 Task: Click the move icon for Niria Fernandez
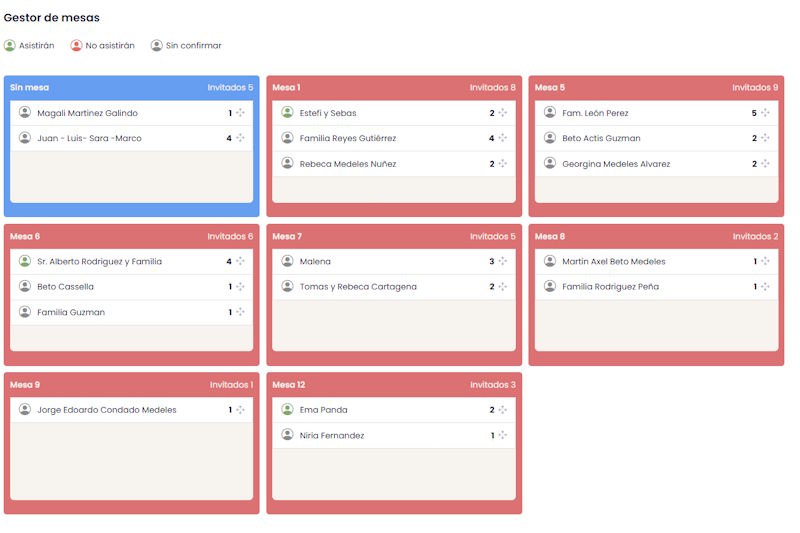(503, 436)
